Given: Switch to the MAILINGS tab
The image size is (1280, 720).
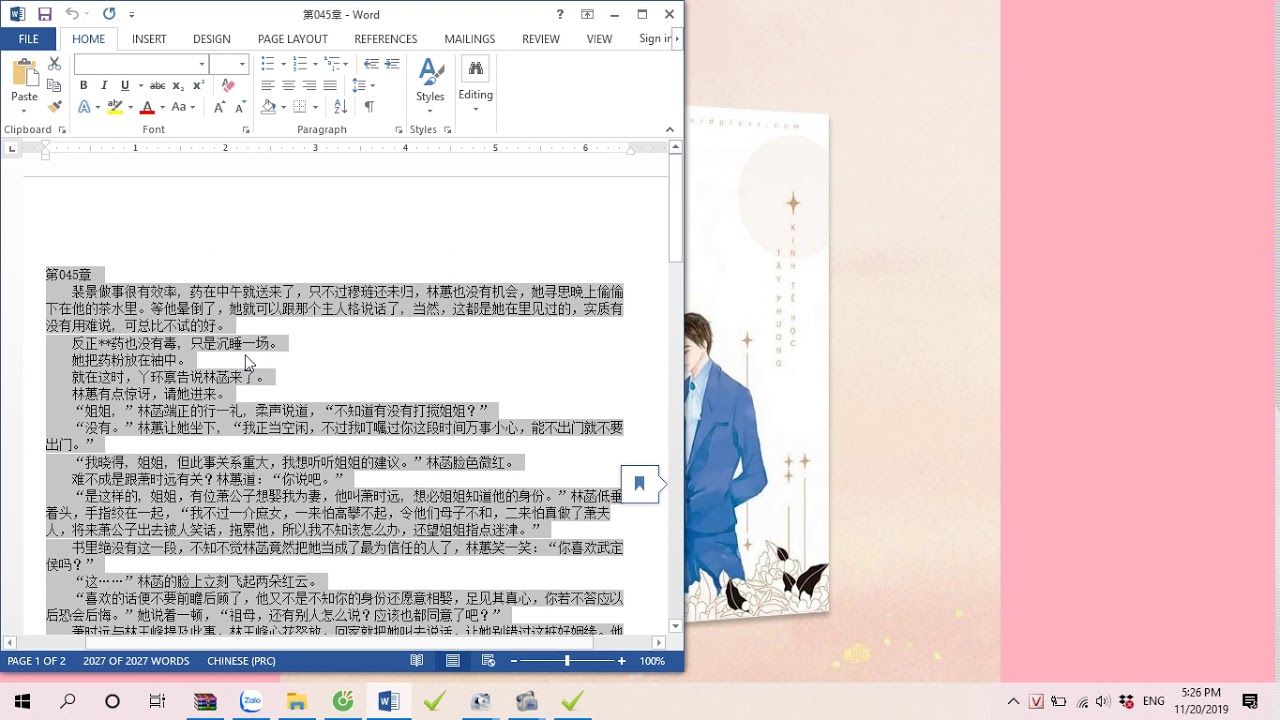Looking at the screenshot, I should [470, 39].
